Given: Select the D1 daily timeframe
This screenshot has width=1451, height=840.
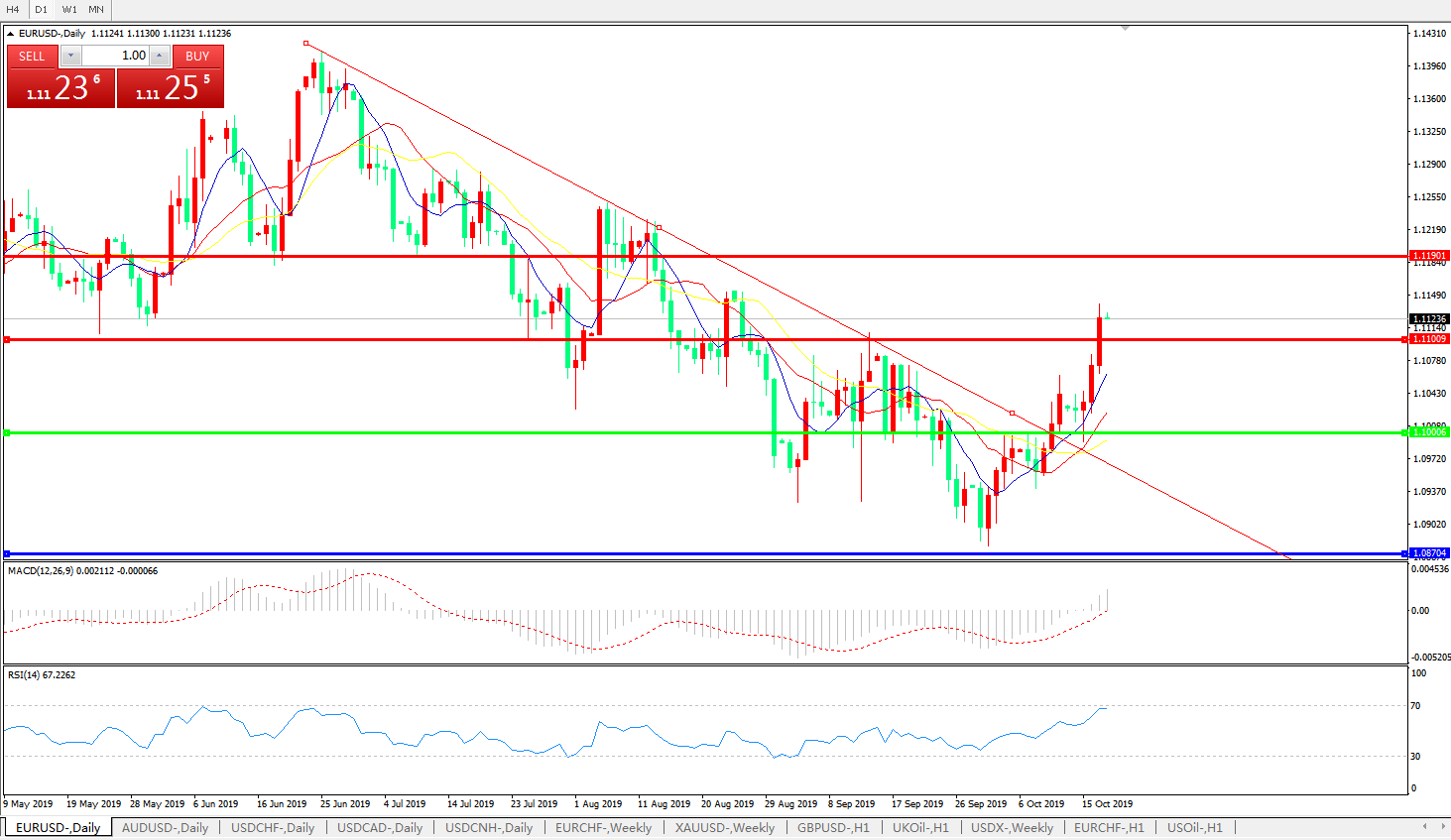Looking at the screenshot, I should coord(41,9).
